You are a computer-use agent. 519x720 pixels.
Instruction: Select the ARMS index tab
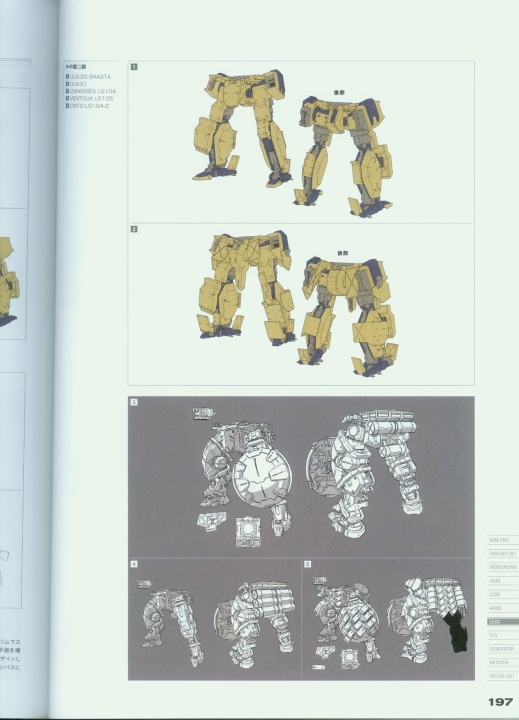pos(502,608)
